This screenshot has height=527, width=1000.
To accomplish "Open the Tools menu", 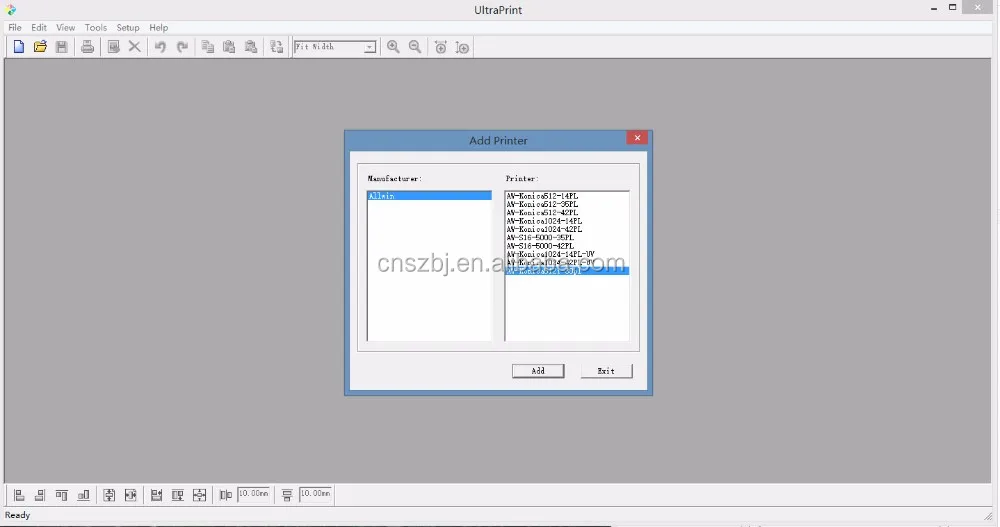I will 95,28.
